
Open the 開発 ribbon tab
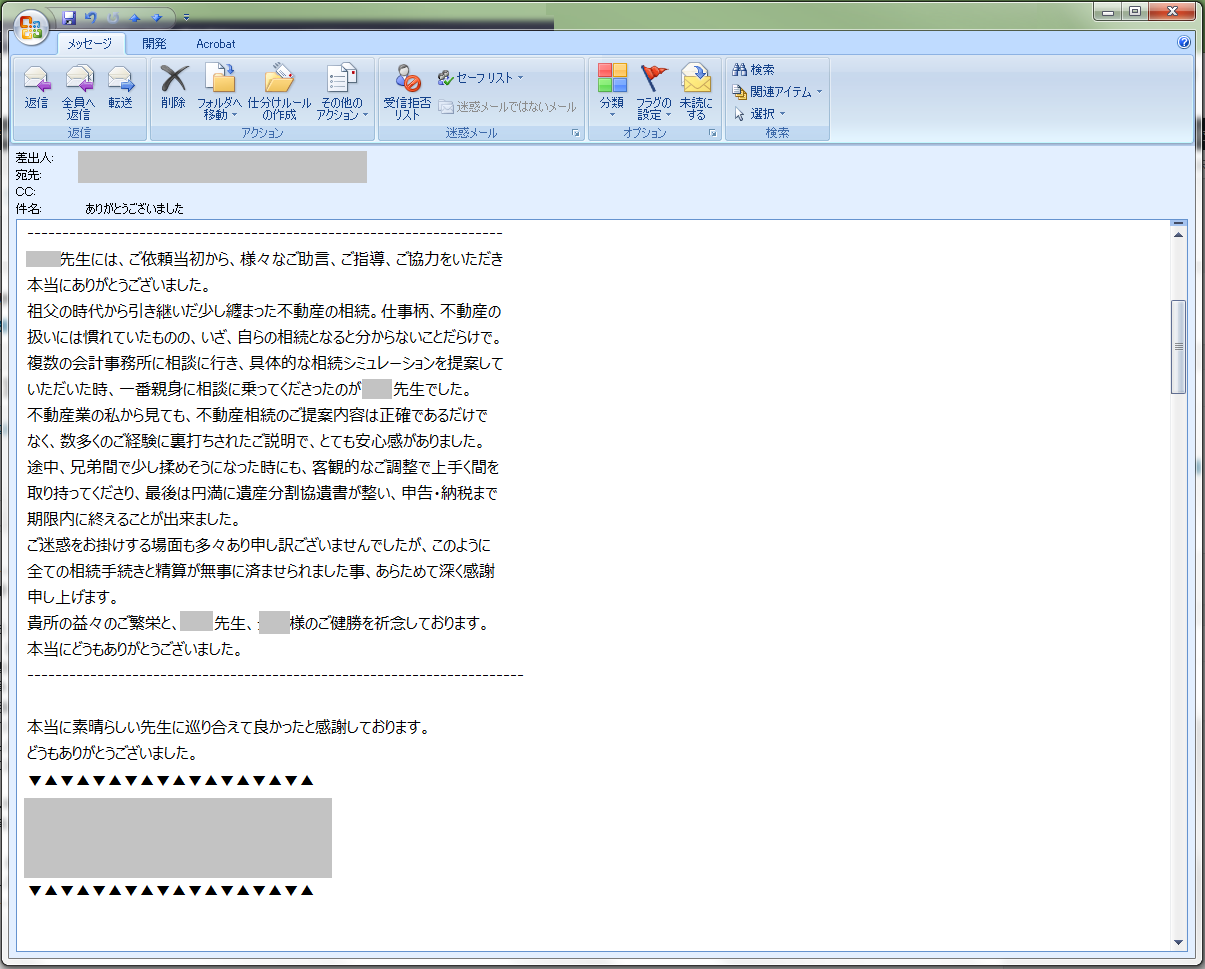coord(154,44)
